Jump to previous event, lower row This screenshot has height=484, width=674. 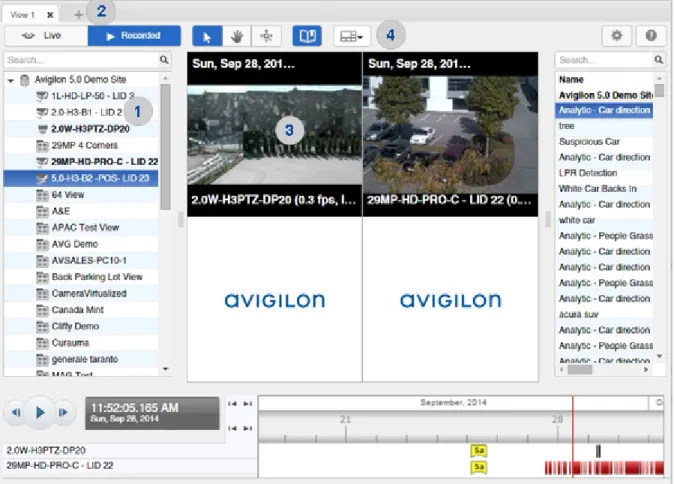pyautogui.click(x=233, y=428)
